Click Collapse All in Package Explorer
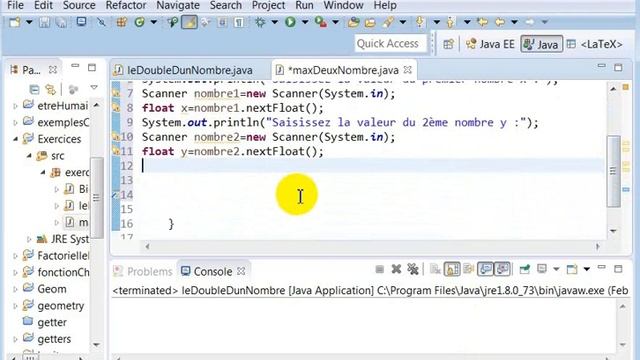 point(34,89)
